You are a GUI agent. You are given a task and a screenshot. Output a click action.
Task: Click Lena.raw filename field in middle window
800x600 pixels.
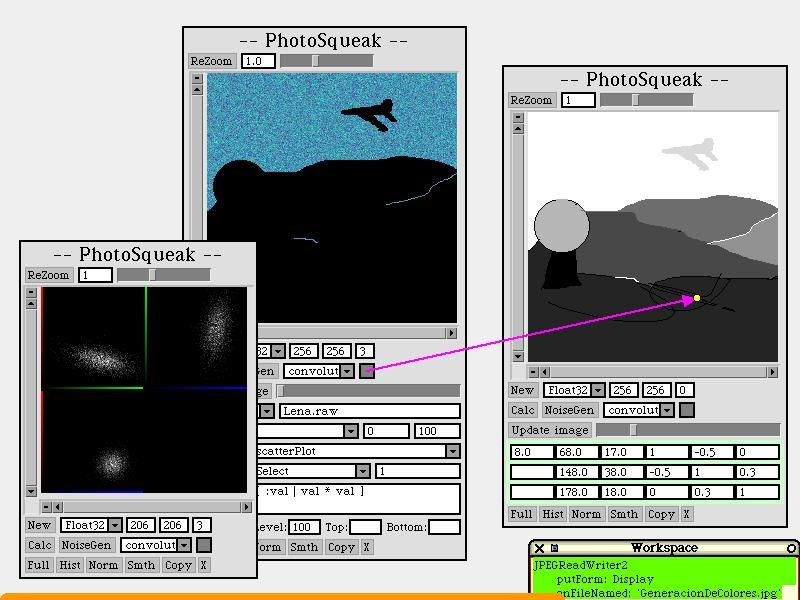(370, 411)
